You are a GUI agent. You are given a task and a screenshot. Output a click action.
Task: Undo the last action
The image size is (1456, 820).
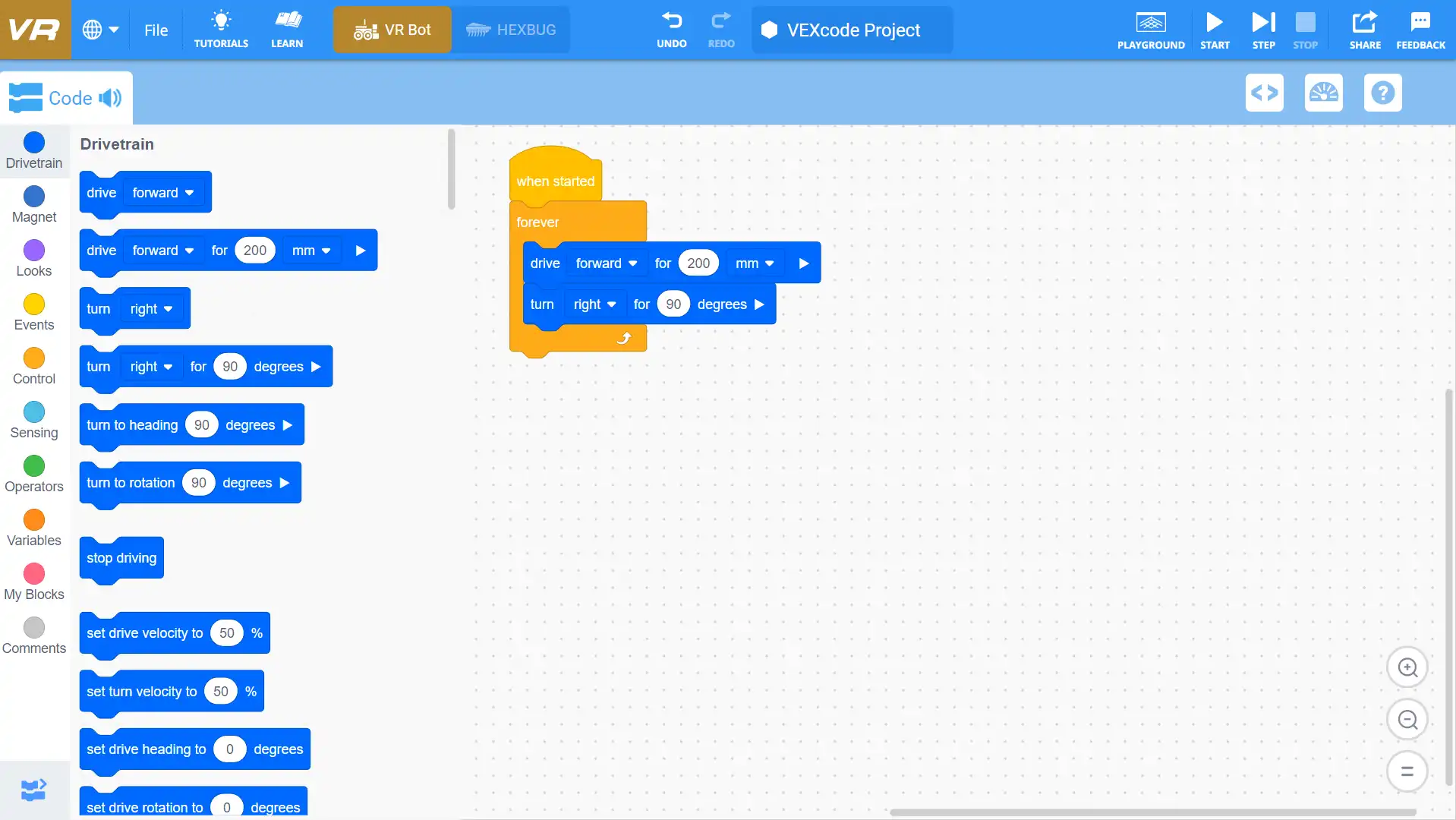click(671, 30)
